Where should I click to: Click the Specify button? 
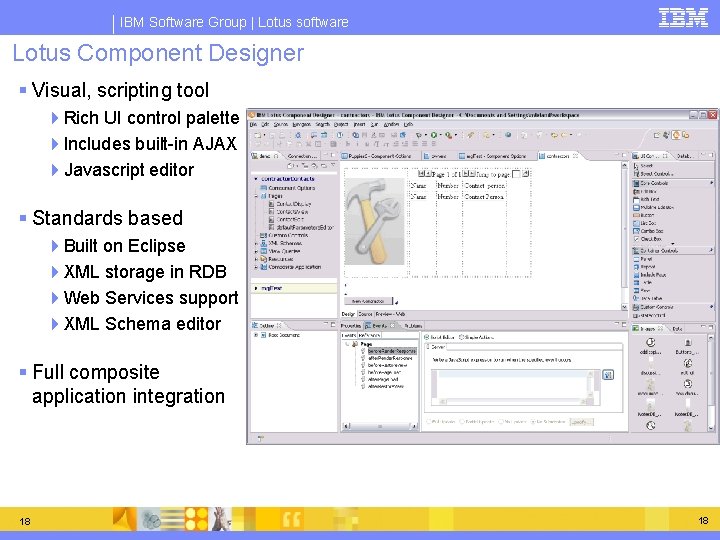pos(581,422)
